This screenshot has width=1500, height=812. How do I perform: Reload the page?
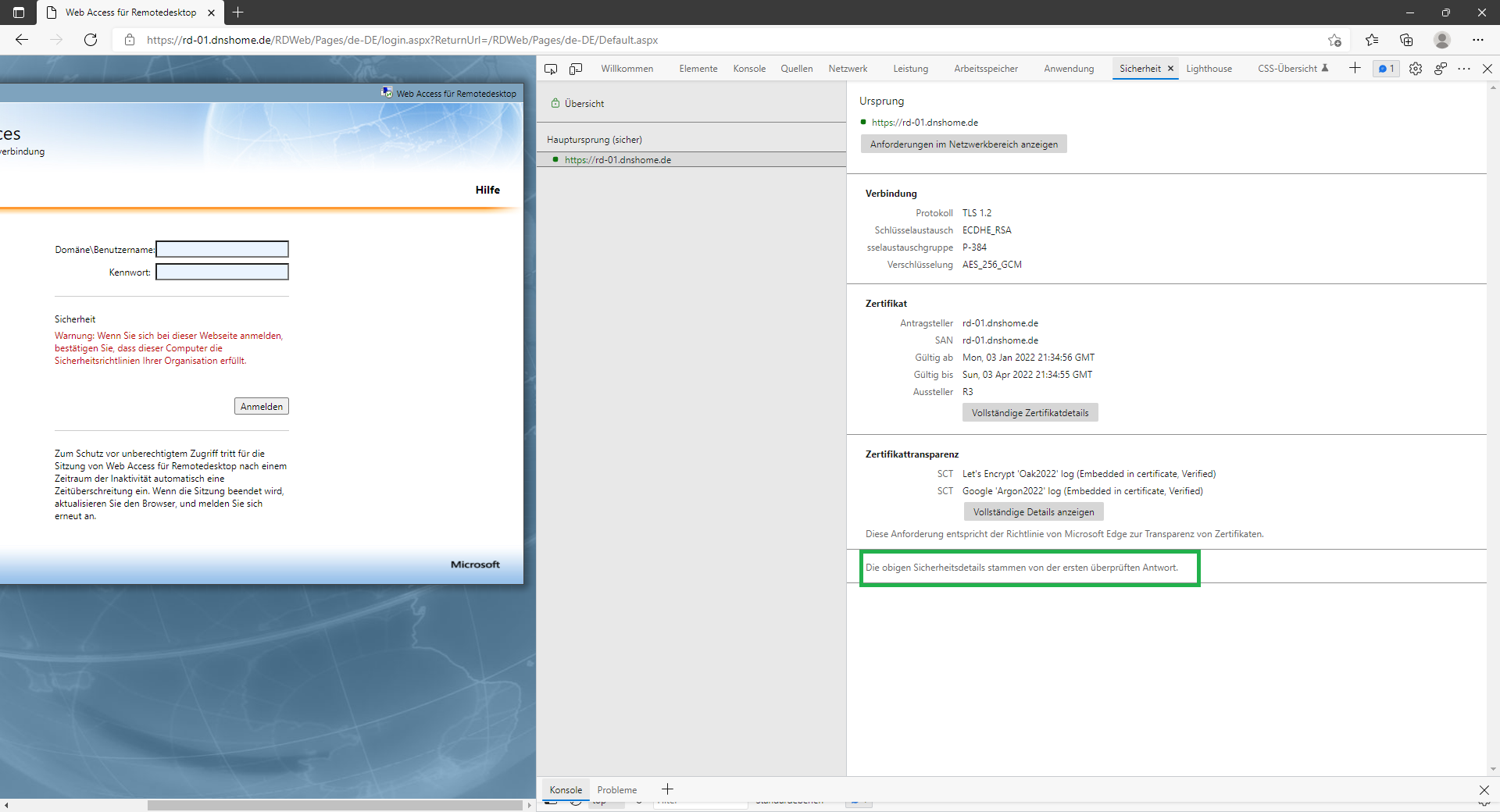coord(91,40)
